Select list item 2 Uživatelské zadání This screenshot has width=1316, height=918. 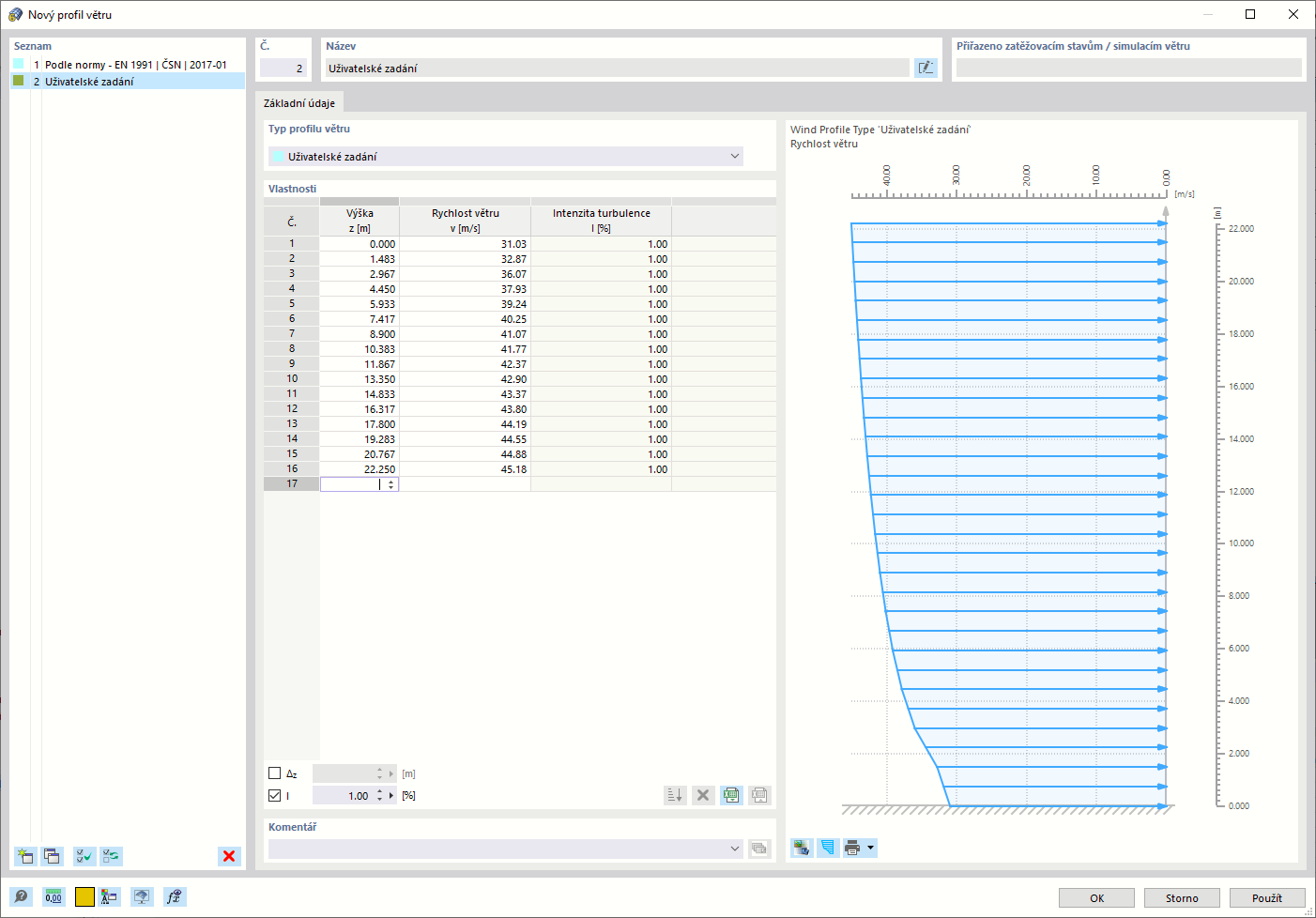pos(128,82)
